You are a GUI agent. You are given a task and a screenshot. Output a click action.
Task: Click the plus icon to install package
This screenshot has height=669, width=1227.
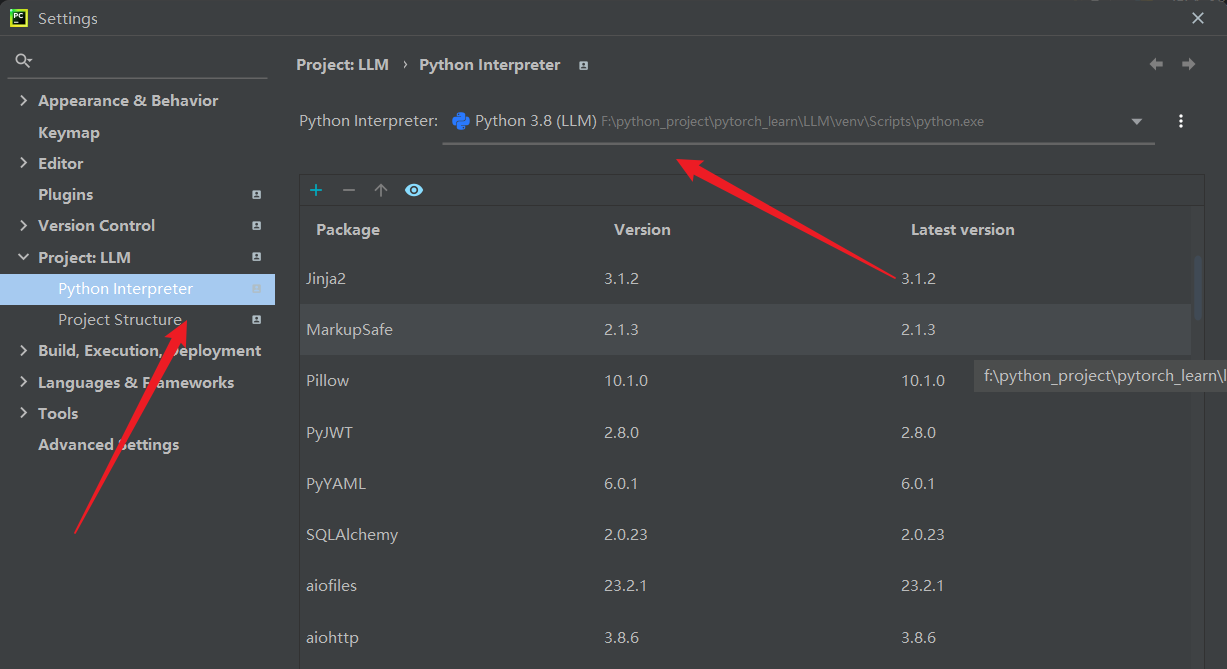(x=316, y=190)
